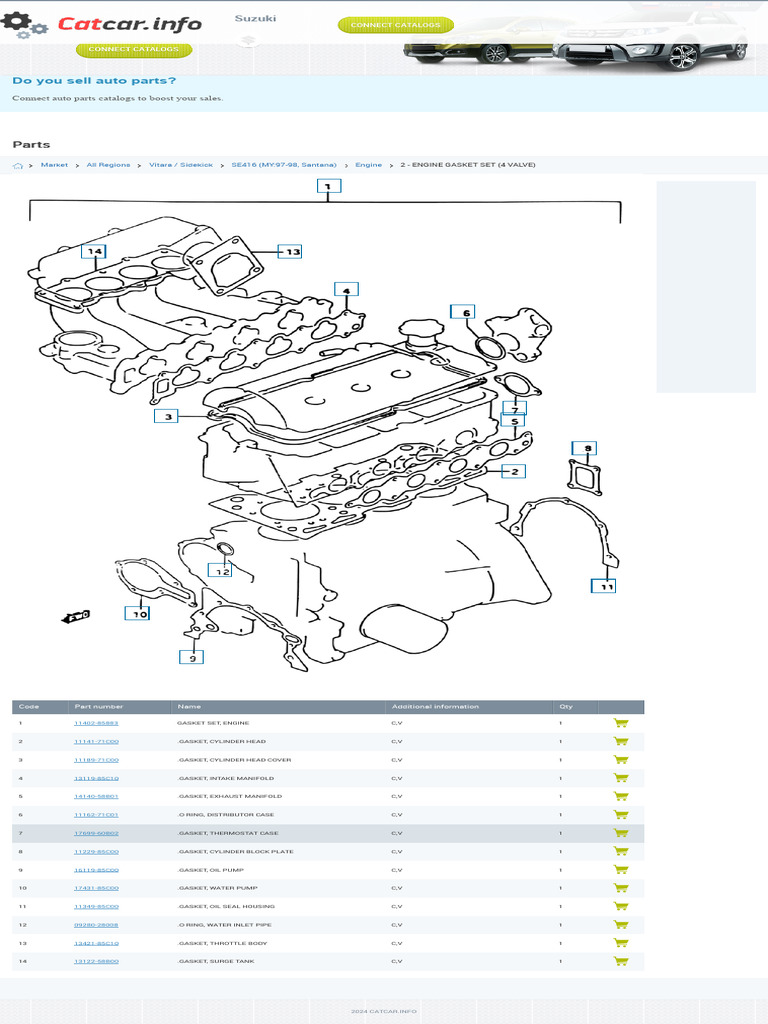768x1024 pixels.
Task: Click 'Do you sell auto parts?' heading
Action: click(x=94, y=81)
